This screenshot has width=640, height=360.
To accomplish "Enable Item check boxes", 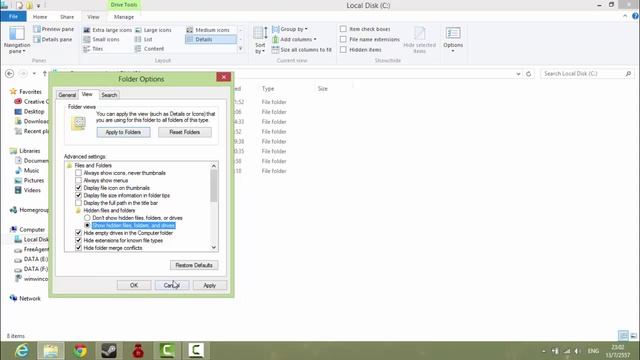I will pyautogui.click(x=343, y=29).
